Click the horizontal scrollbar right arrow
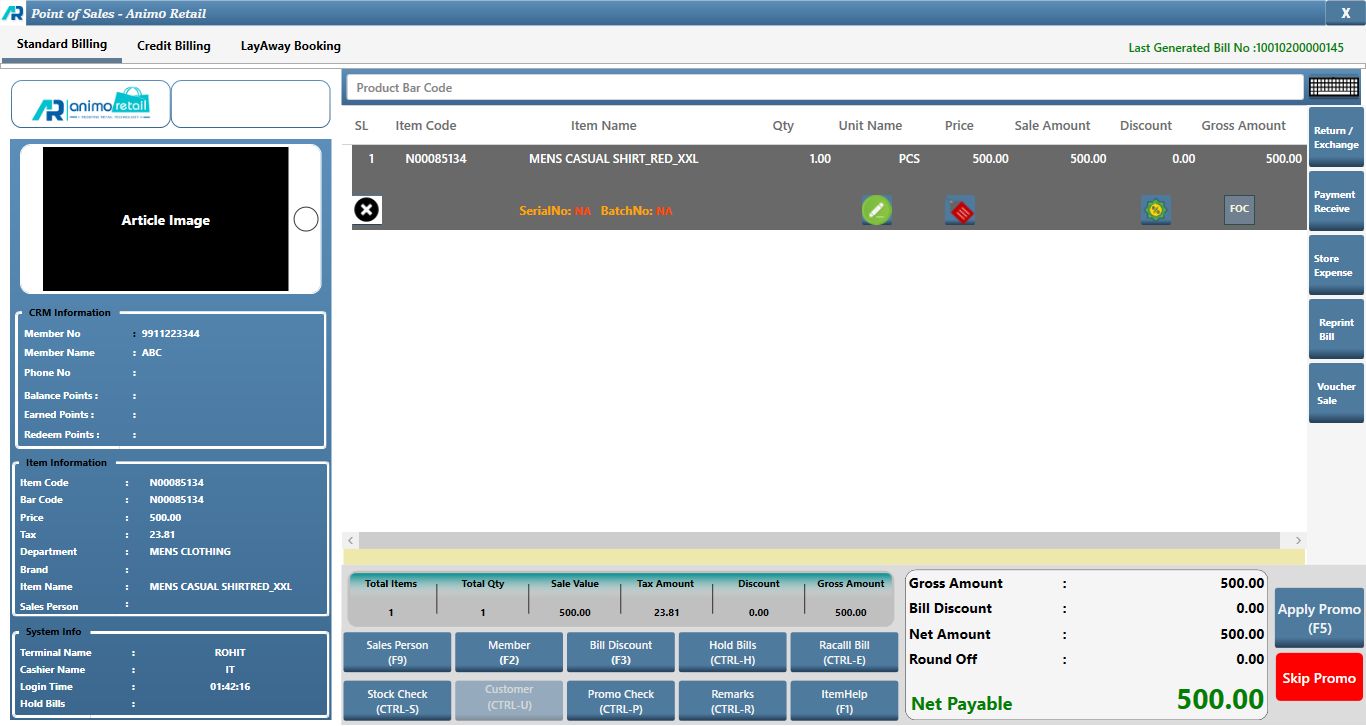This screenshot has width=1366, height=726. (x=1298, y=540)
